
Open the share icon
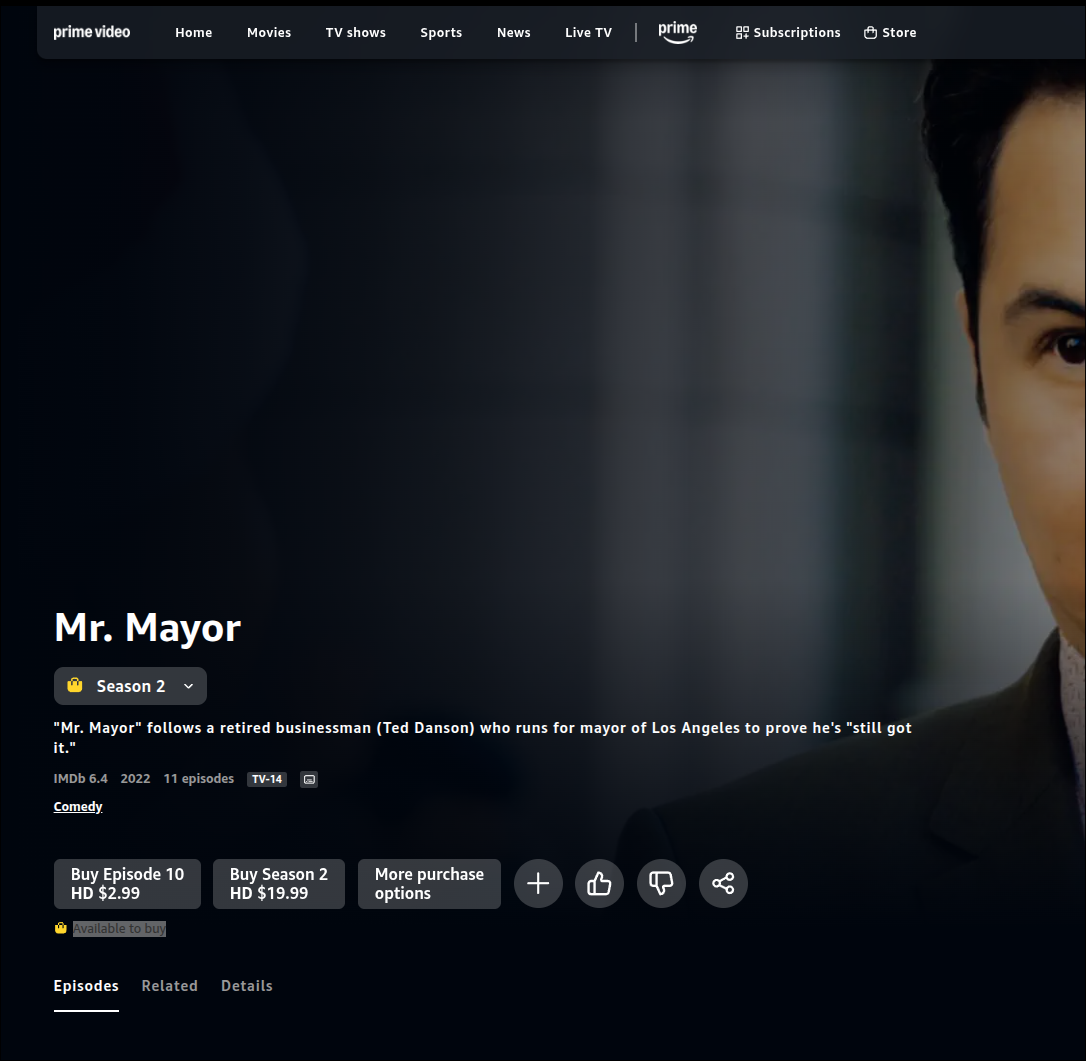723,884
